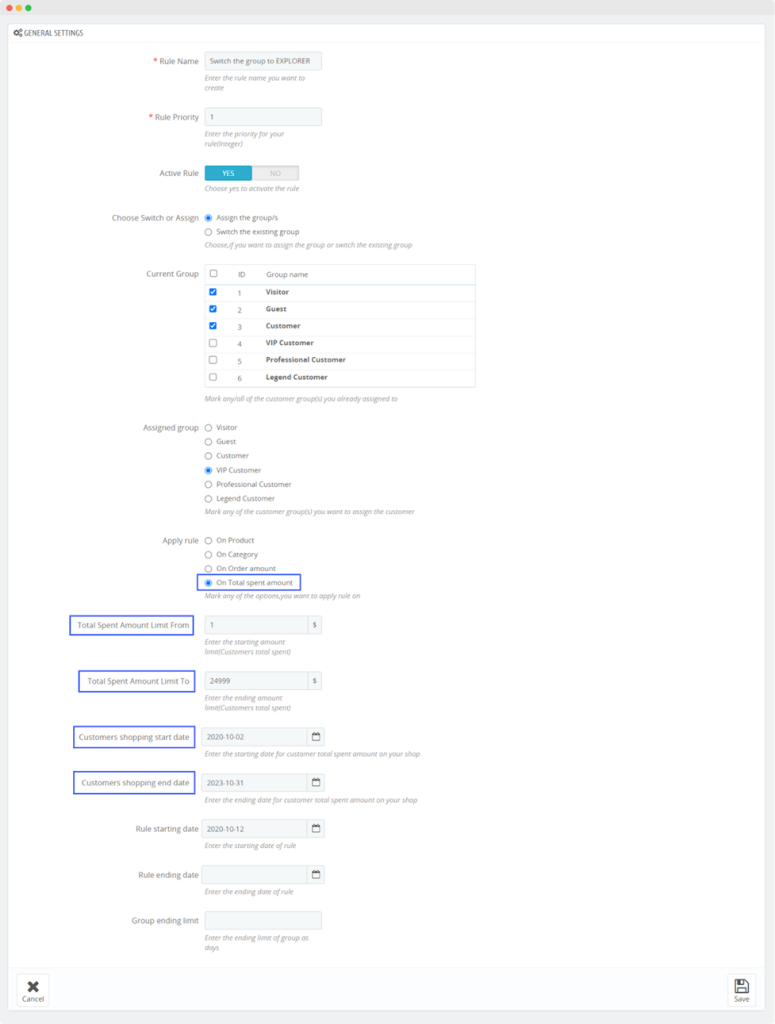Click the Cancel X icon
This screenshot has height=1024, width=775.
(33, 986)
